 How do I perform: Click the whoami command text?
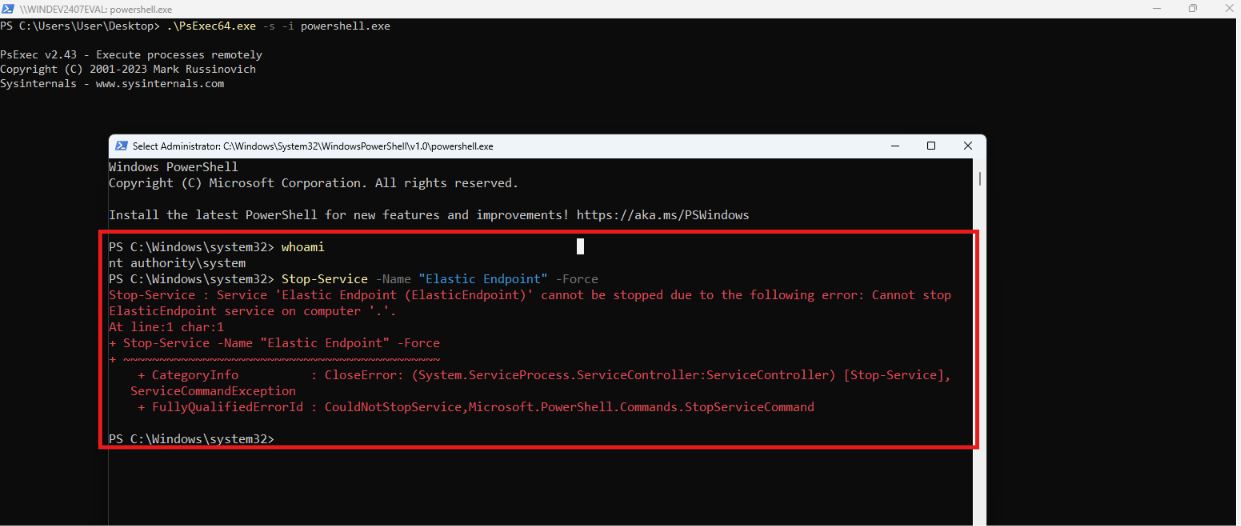[303, 247]
